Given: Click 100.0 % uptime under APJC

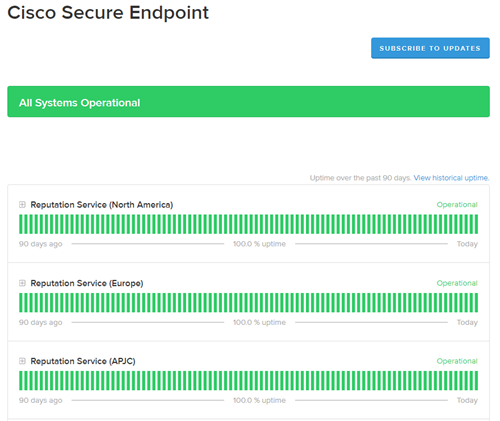Looking at the screenshot, I should pyautogui.click(x=259, y=400).
